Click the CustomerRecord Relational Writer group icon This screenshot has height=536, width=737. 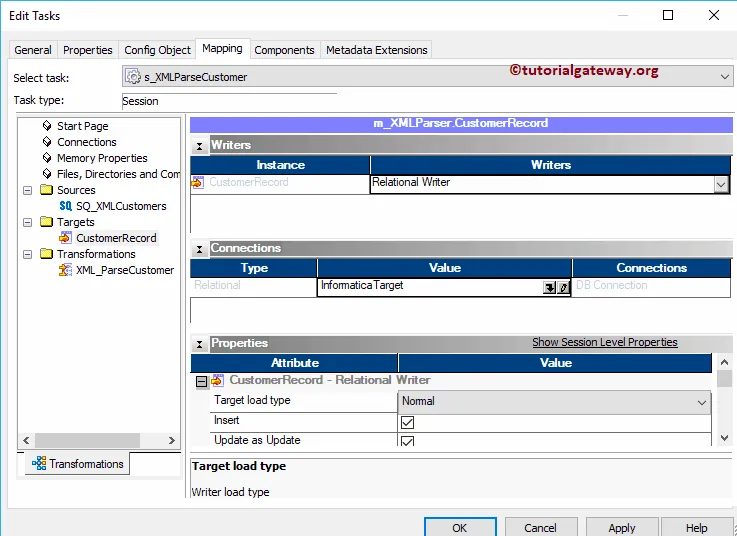[217, 380]
